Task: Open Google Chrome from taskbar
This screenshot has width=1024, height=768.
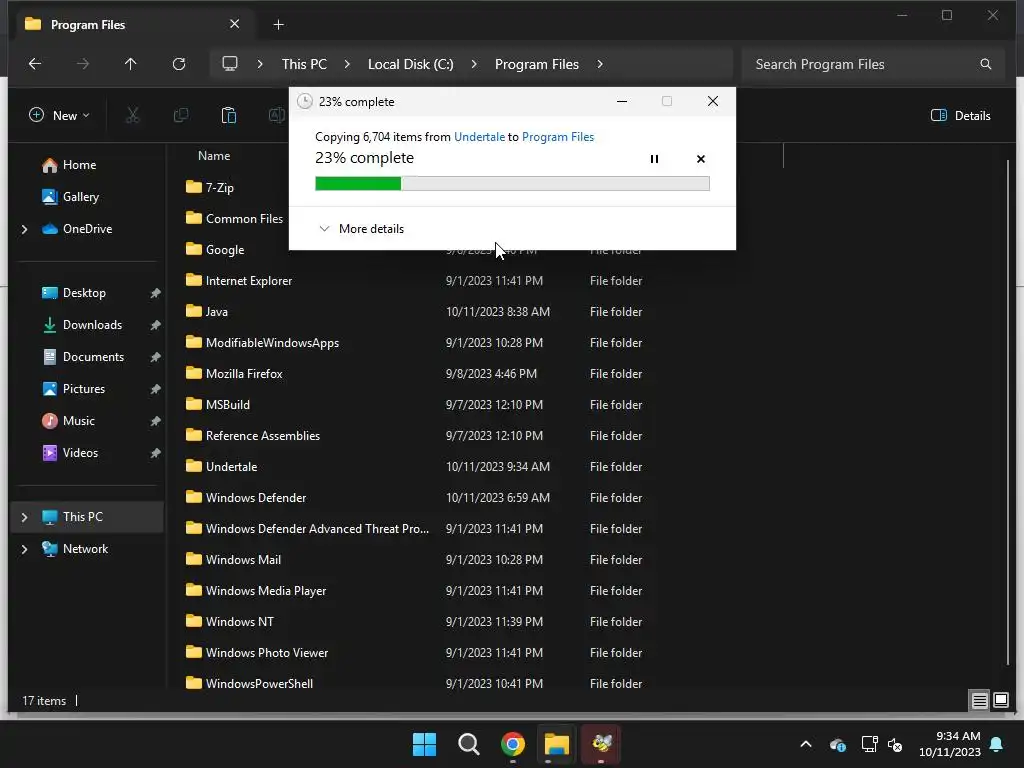Action: pos(513,744)
